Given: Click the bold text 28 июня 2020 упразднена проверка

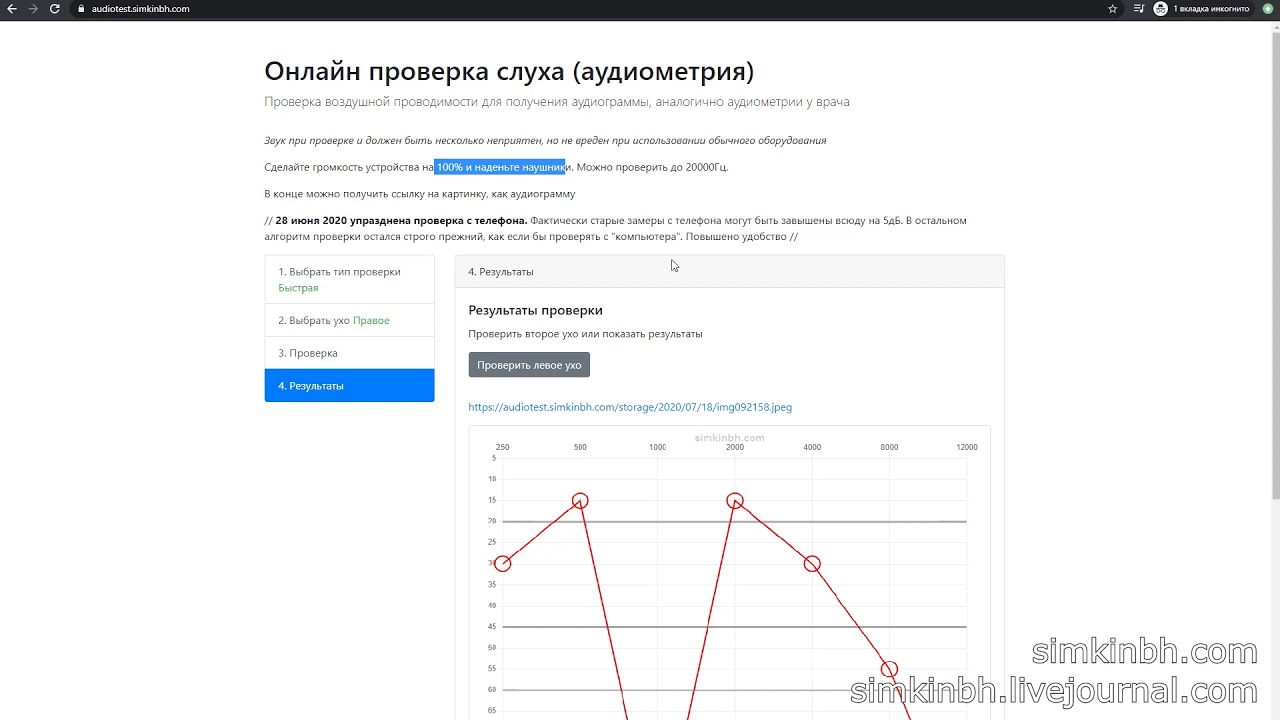Looking at the screenshot, I should coord(401,220).
